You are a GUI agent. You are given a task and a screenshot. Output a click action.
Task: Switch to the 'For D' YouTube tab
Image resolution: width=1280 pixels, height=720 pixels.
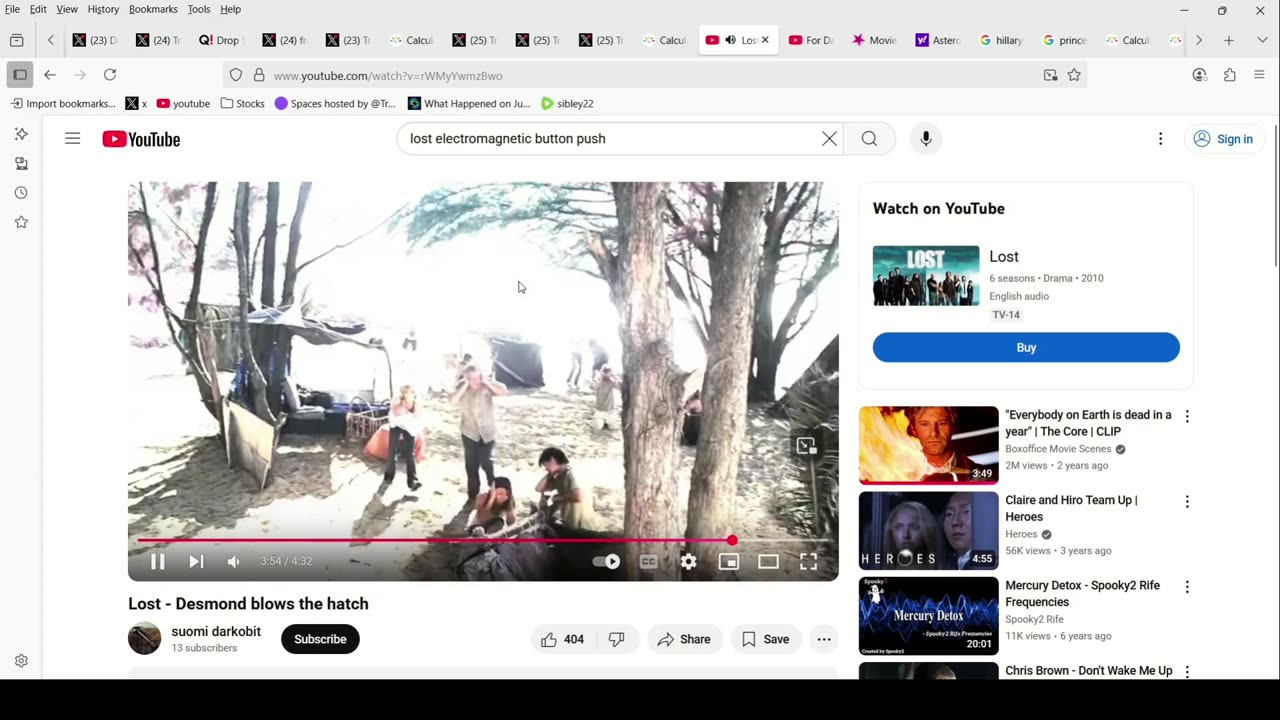point(810,40)
